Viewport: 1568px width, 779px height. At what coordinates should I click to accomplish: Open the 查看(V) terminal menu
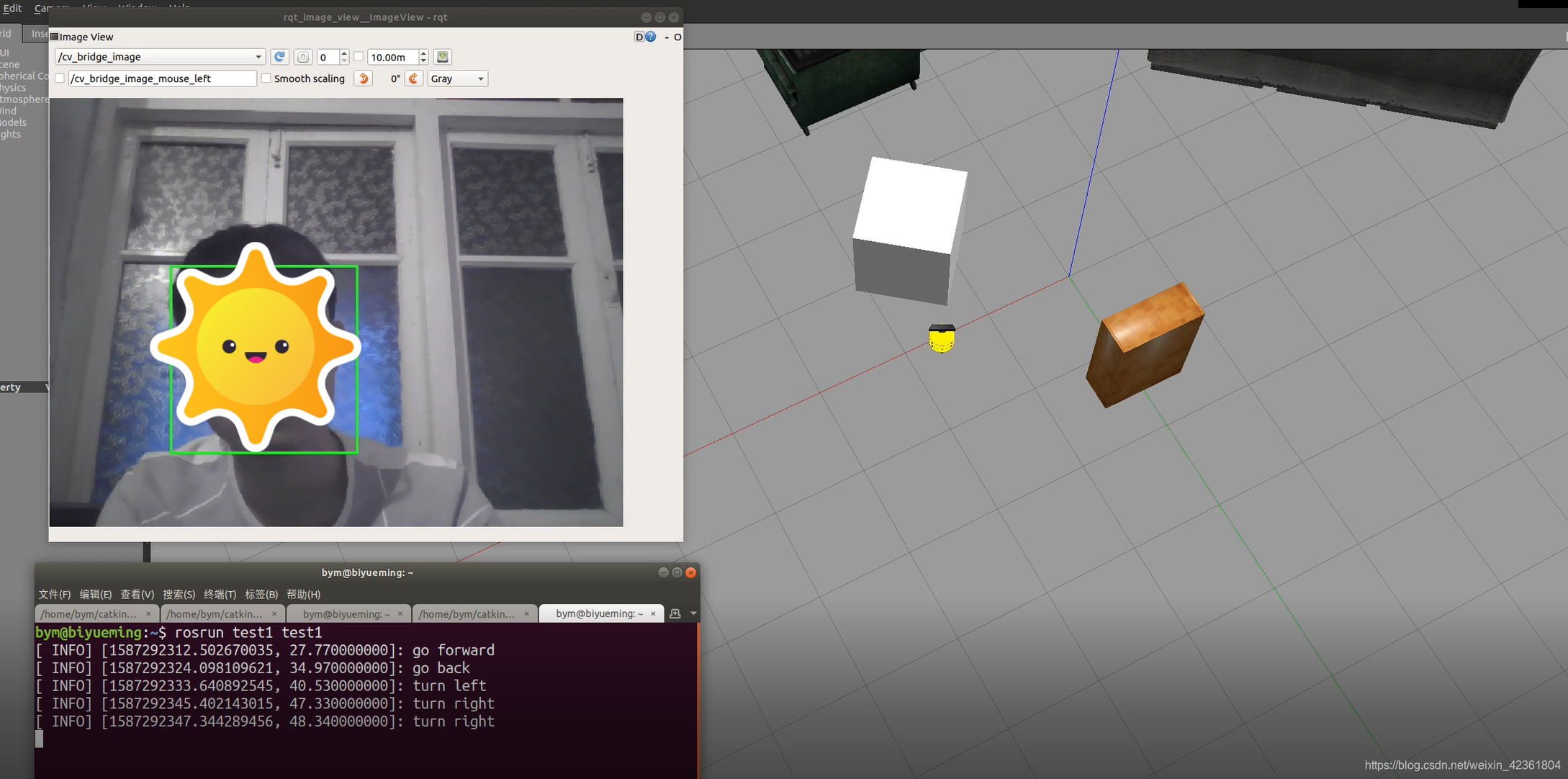pyautogui.click(x=137, y=594)
